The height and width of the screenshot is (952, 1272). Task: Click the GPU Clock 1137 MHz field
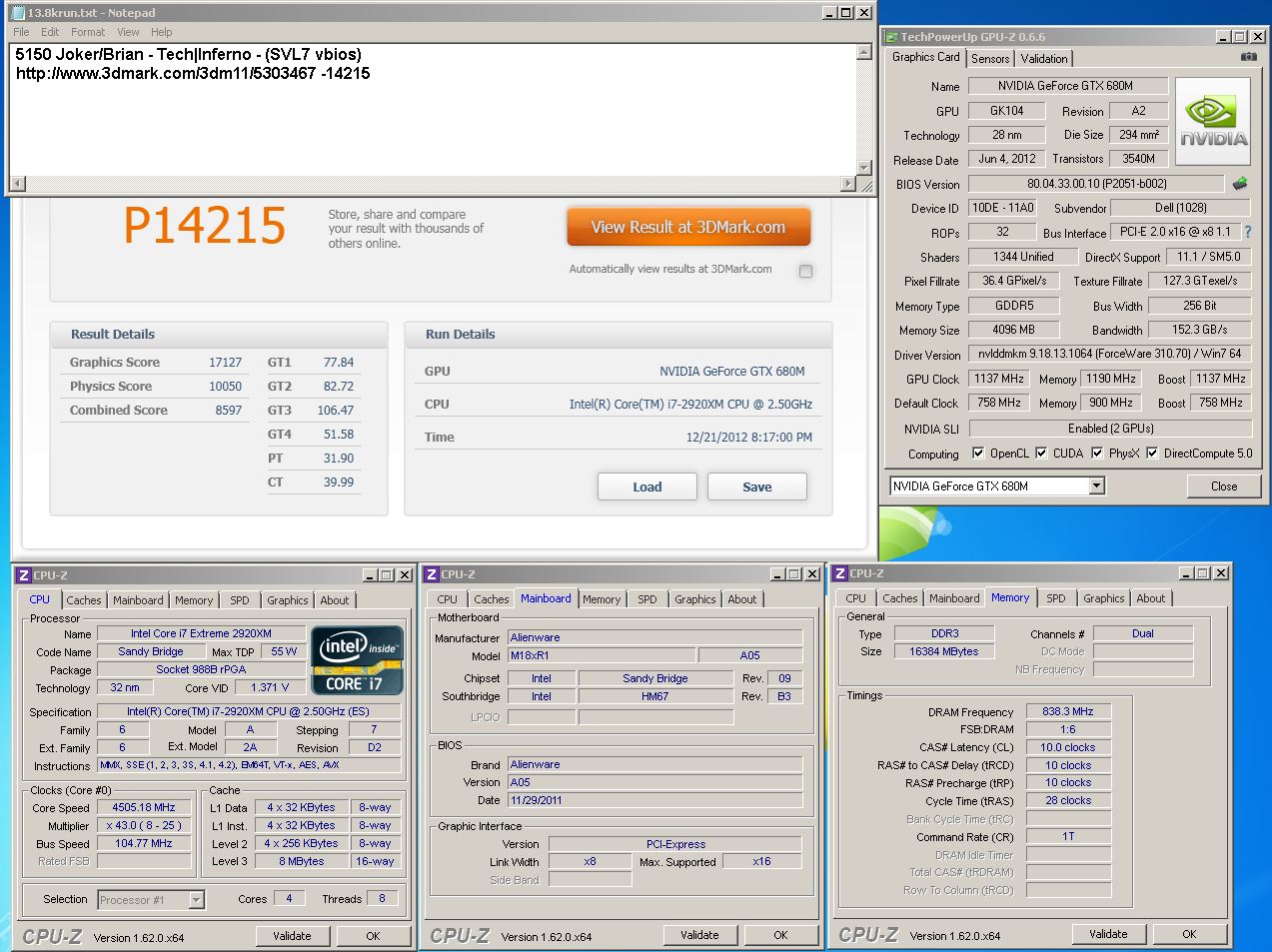999,379
